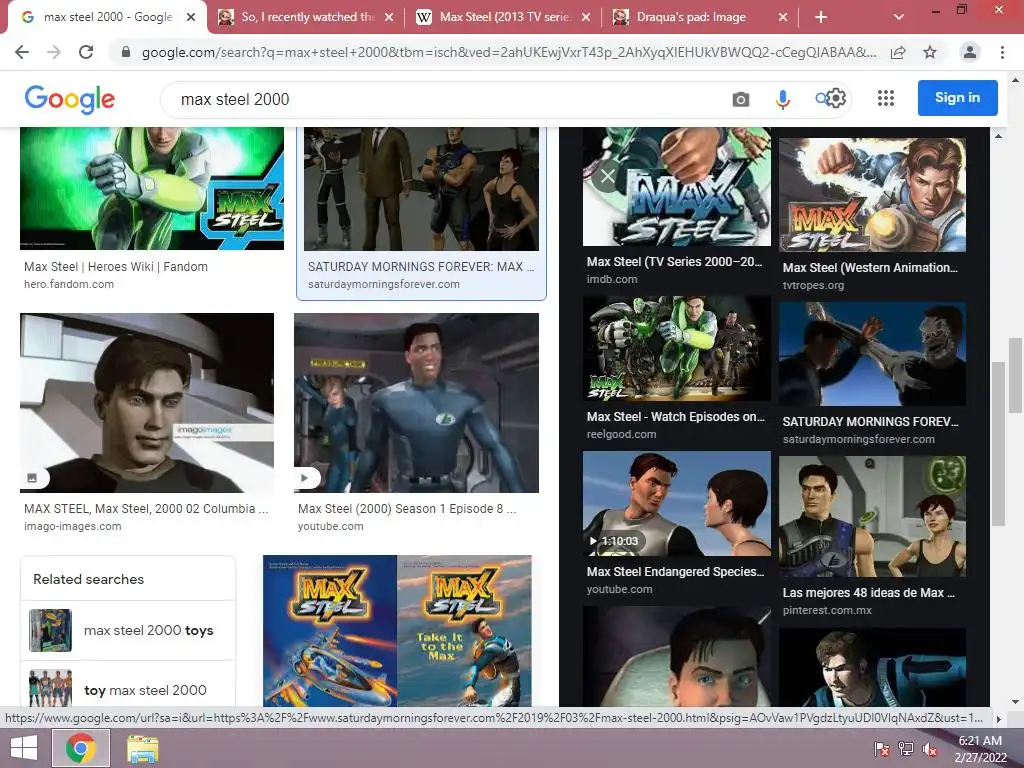Open new tab with plus button

pyautogui.click(x=821, y=18)
